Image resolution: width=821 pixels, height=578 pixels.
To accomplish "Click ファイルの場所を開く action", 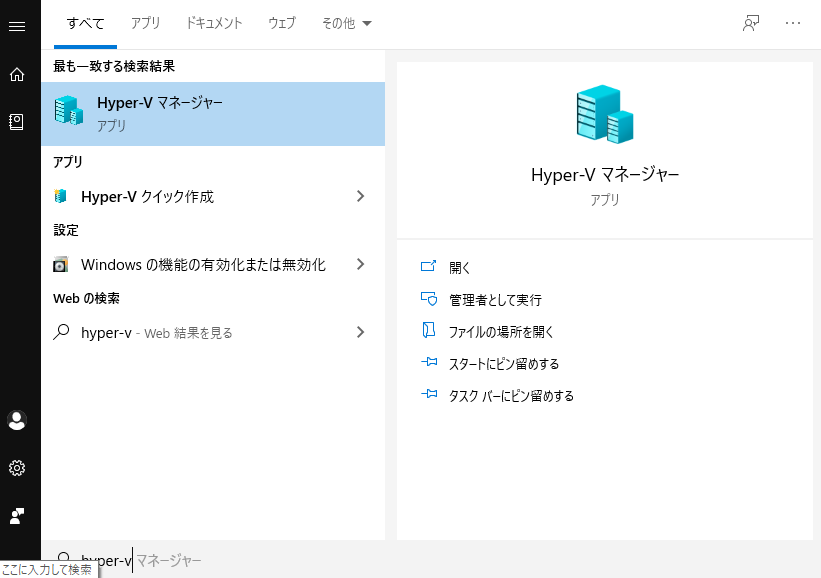I will click(x=501, y=332).
